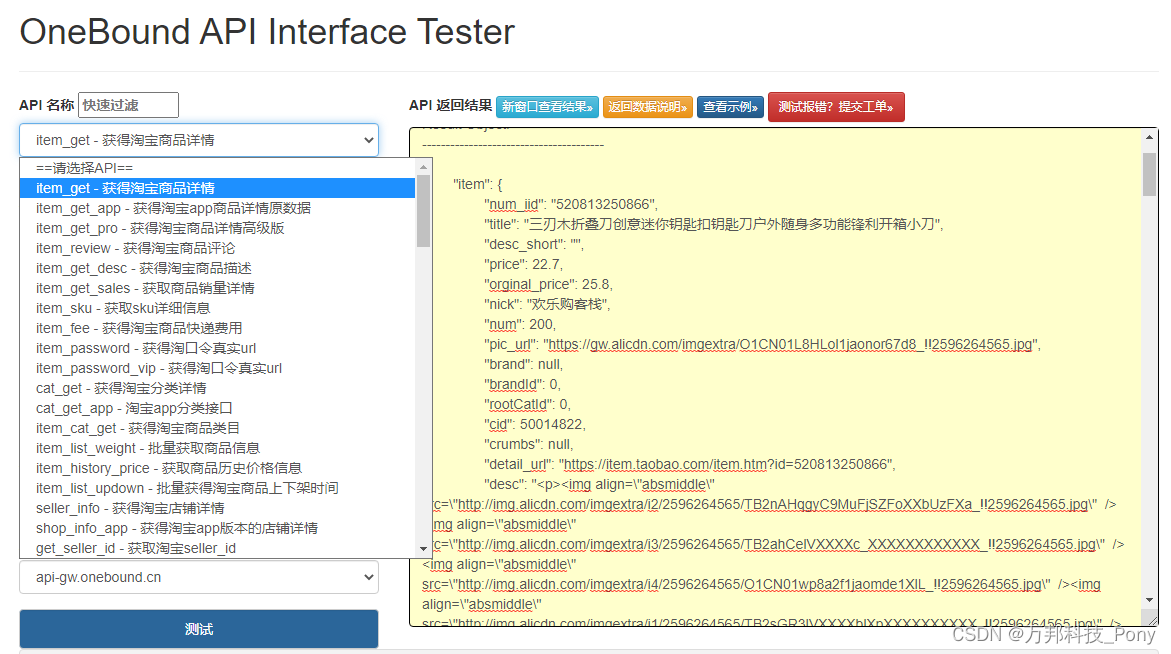This screenshot has height=654, width=1171.
Task: Pick seller_info 获得淘宝店铺详情 option
Action: 217,508
